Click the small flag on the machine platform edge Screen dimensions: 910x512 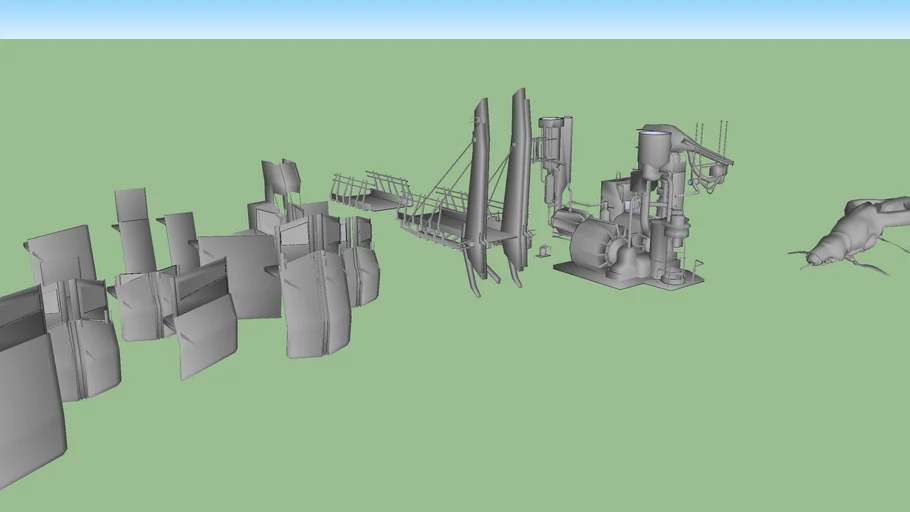[698, 264]
